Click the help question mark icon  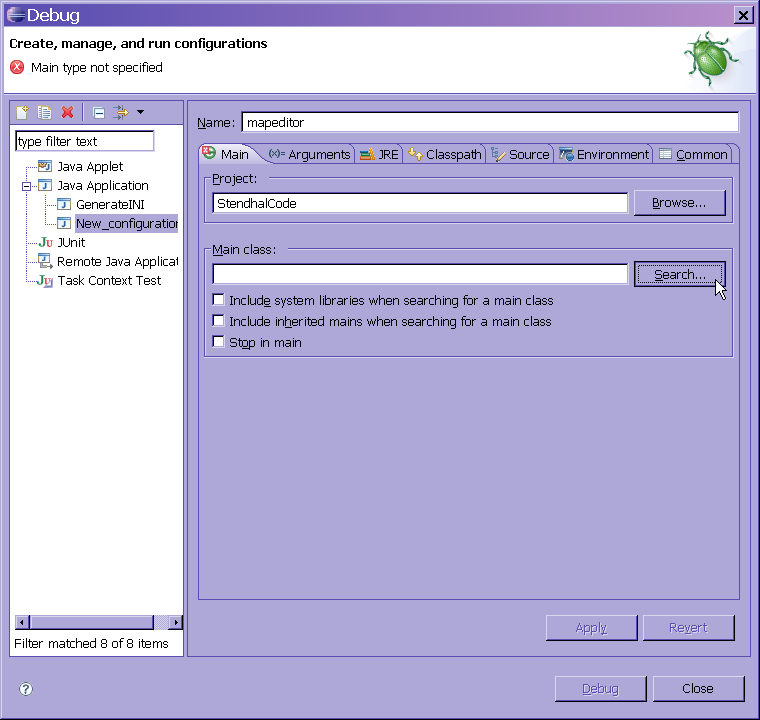pos(26,689)
